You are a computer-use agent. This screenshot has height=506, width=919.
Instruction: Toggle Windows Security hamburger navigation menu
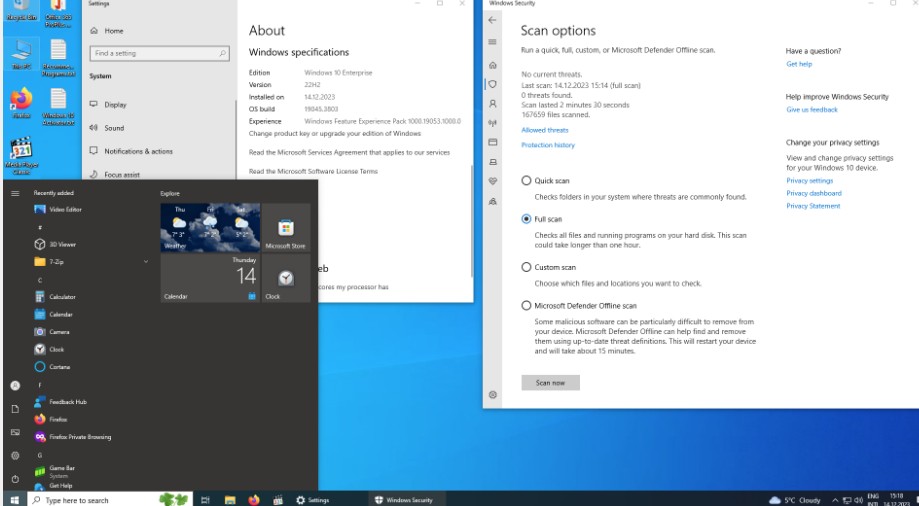[x=492, y=42]
